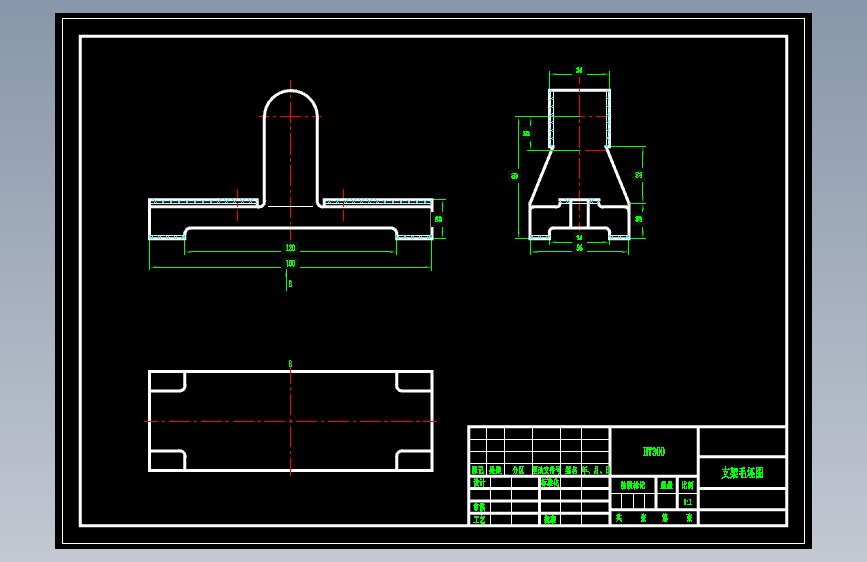Click the 分区 zone column header
Image resolution: width=867 pixels, height=562 pixels.
pyautogui.click(x=518, y=470)
